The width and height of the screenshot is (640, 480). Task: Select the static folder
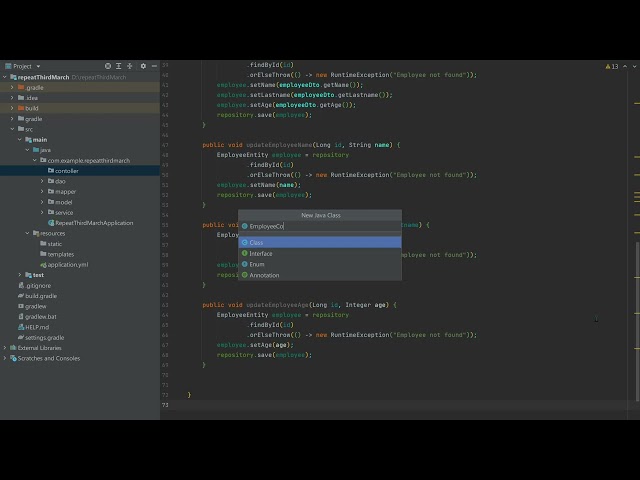pos(54,244)
